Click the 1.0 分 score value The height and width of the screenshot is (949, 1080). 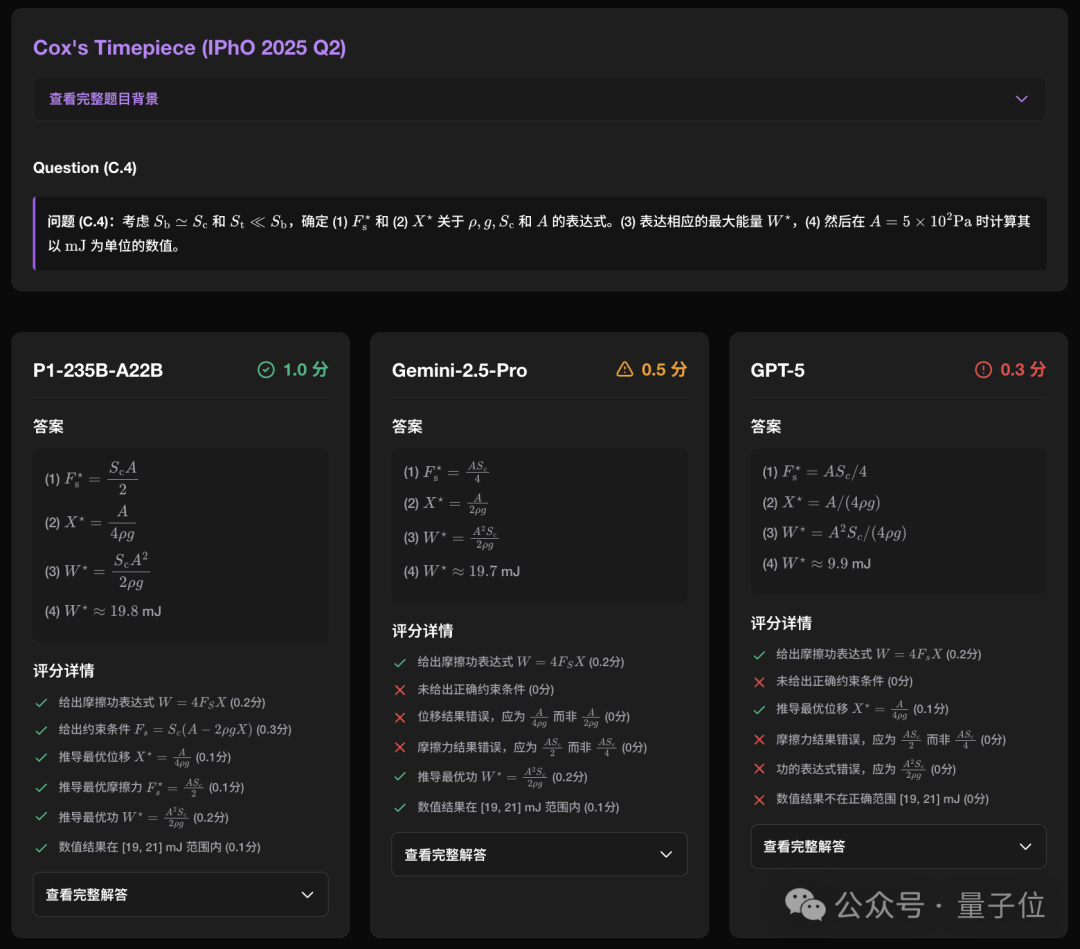[305, 369]
